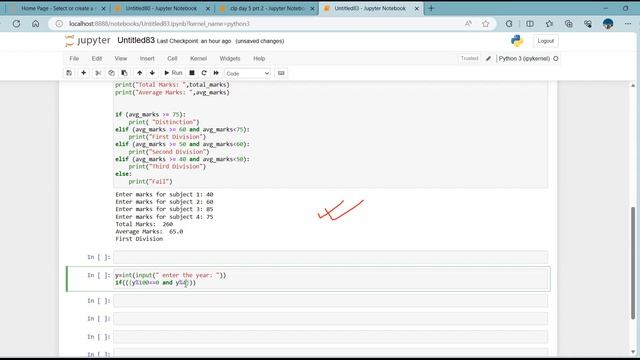Switch to Untitled80 Jupyter Notebook tab
The height and width of the screenshot is (360, 640).
[x=161, y=8]
